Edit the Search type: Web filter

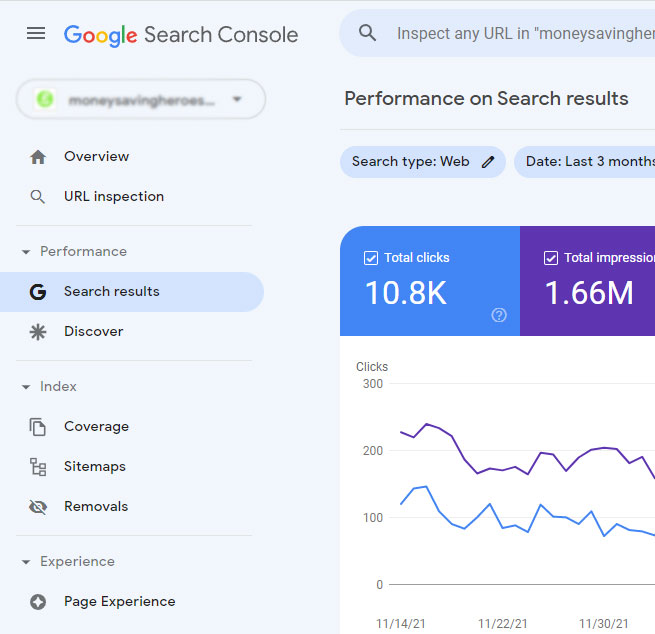point(423,162)
